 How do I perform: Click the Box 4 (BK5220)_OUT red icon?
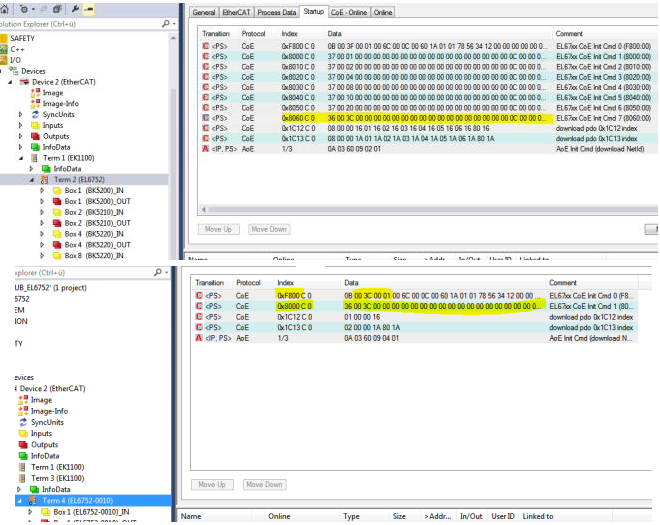tap(57, 245)
